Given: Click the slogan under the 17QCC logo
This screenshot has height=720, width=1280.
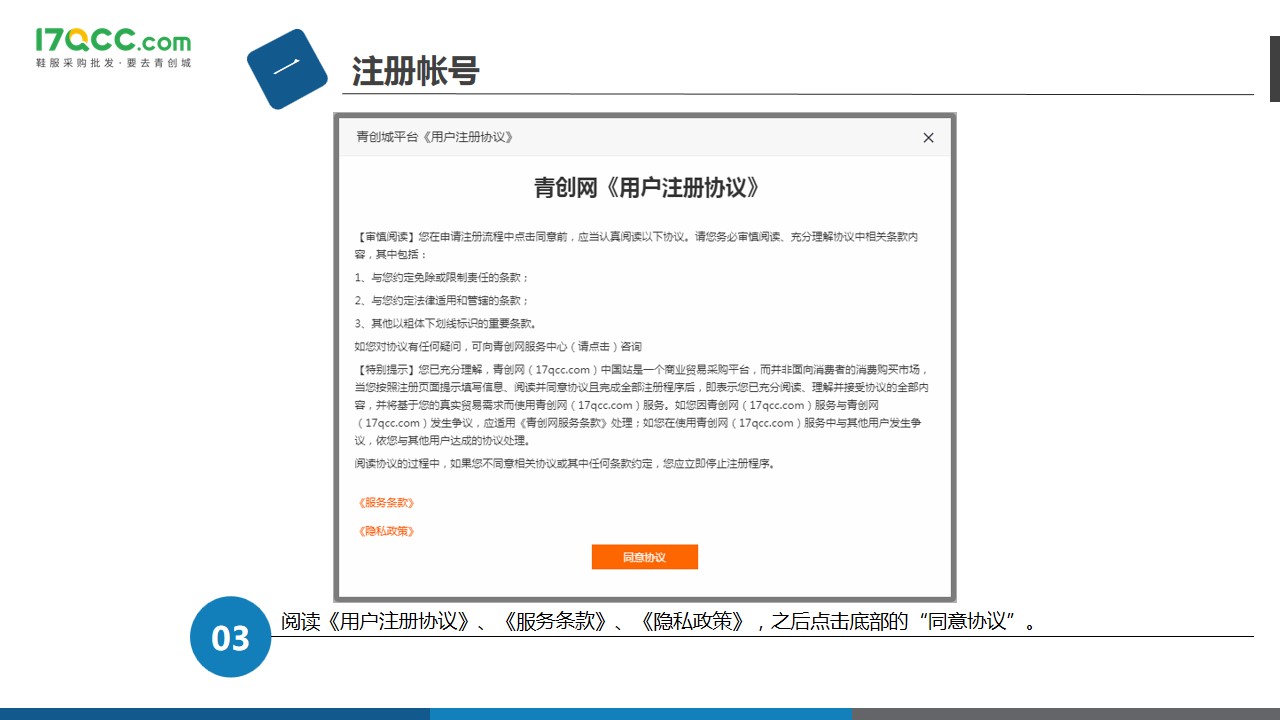Looking at the screenshot, I should [x=112, y=63].
